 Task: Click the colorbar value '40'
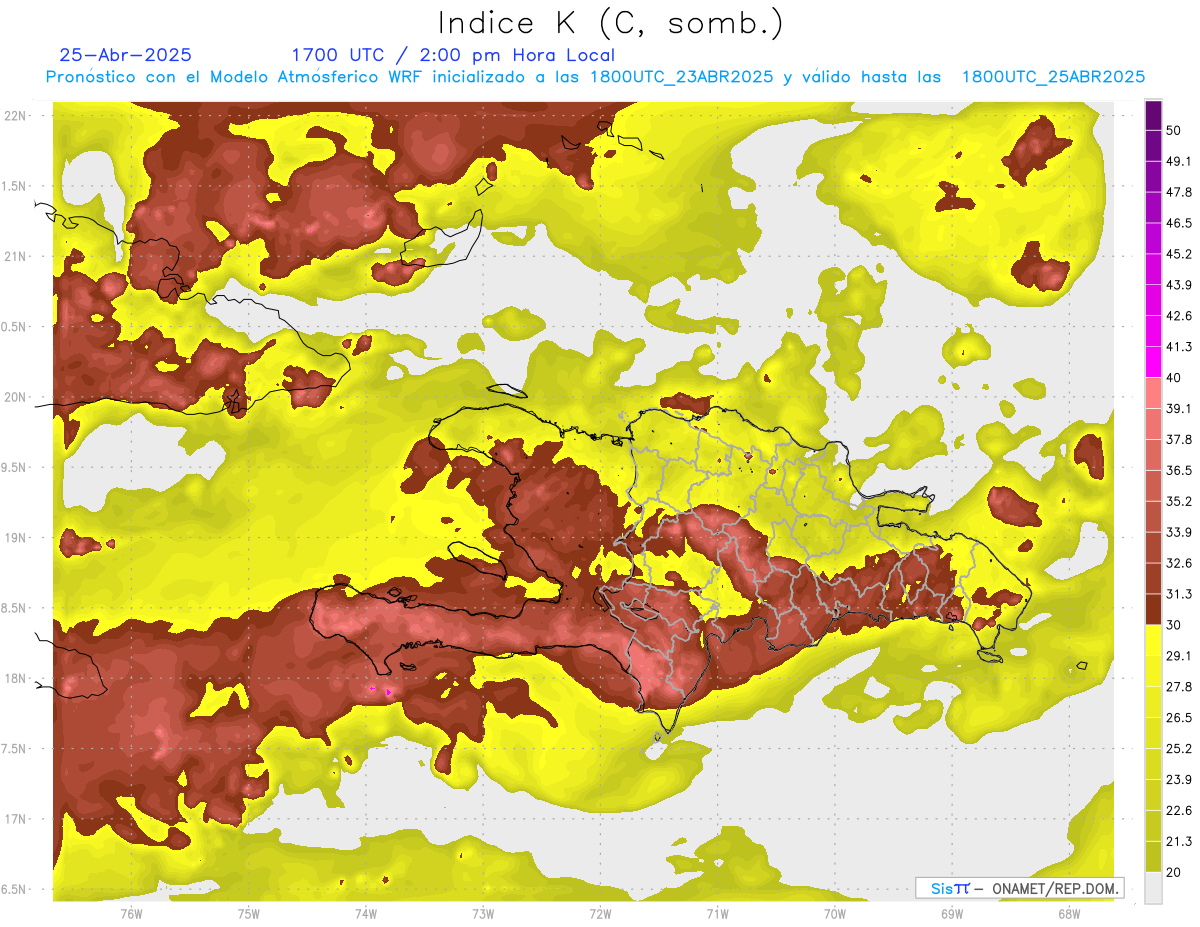(1175, 378)
